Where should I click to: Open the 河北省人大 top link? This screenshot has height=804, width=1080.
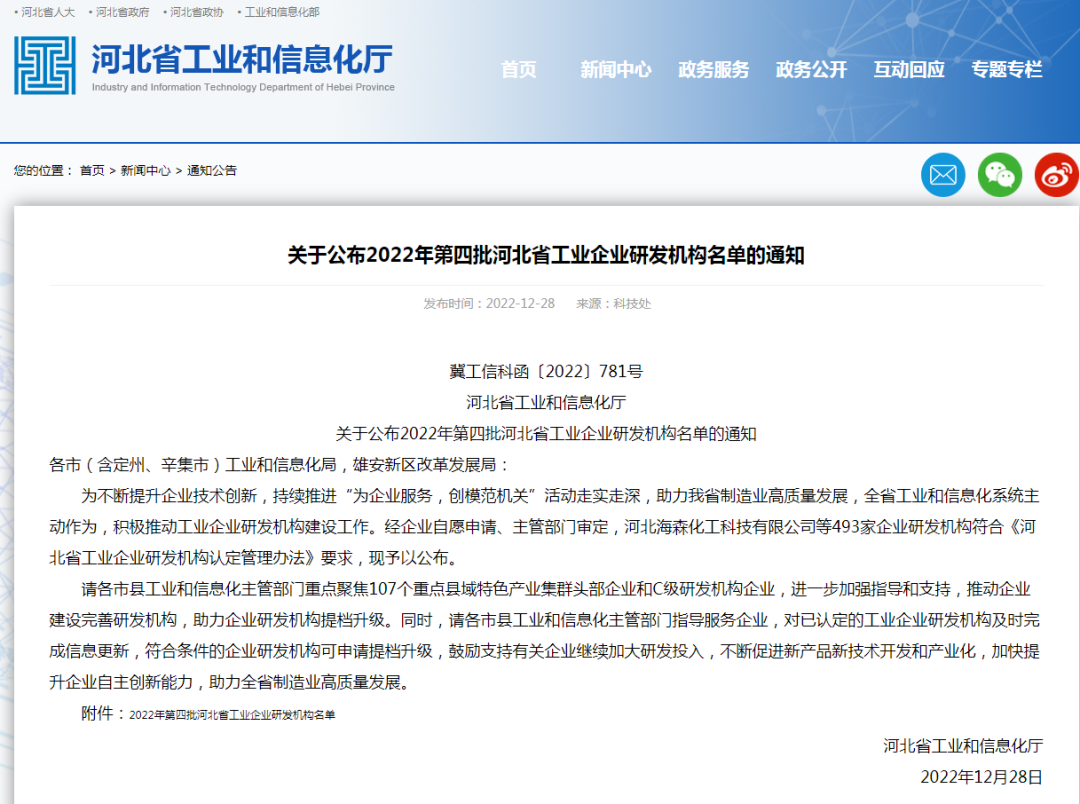(48, 12)
